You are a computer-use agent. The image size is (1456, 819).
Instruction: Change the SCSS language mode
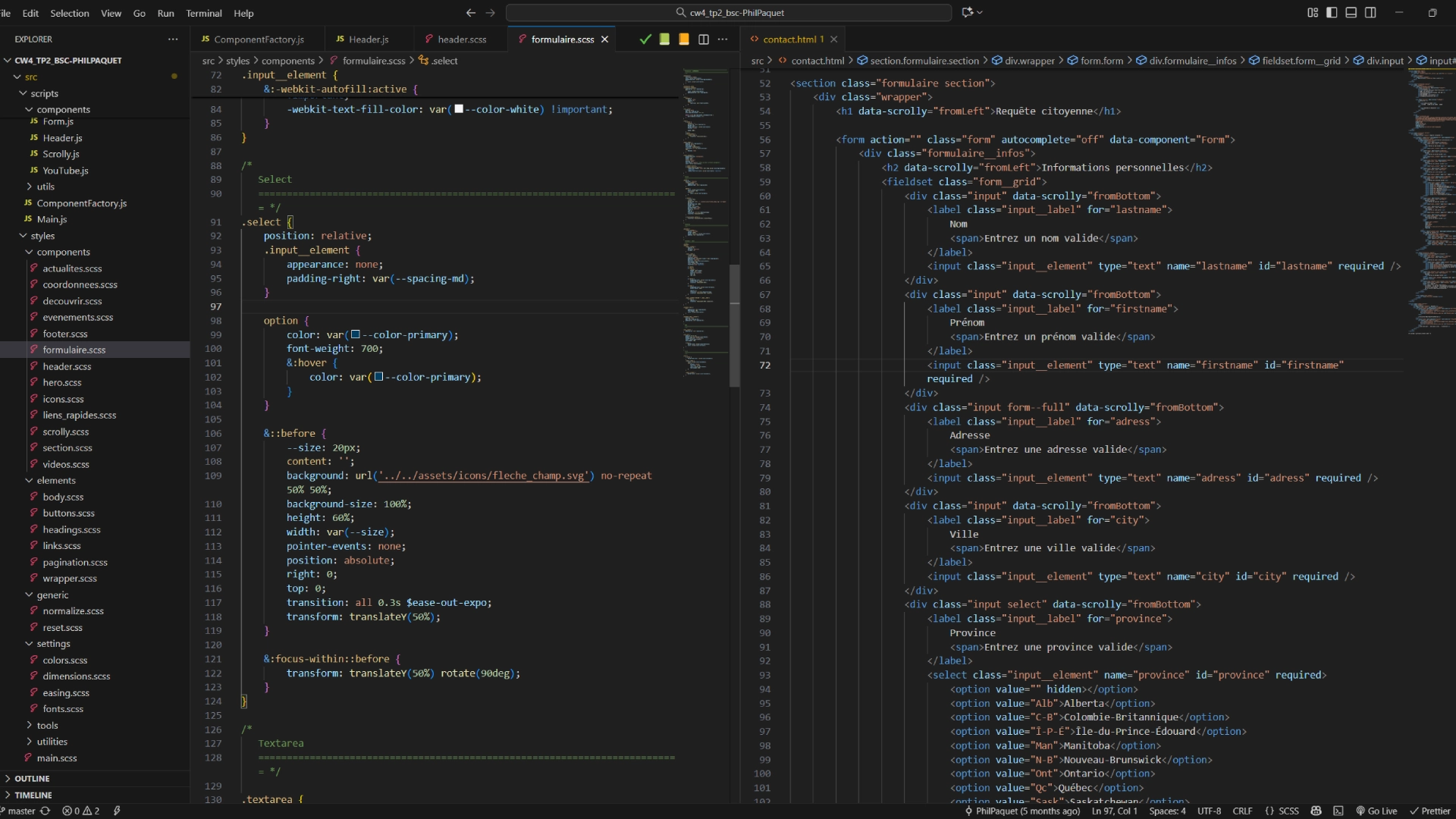pyautogui.click(x=1282, y=811)
